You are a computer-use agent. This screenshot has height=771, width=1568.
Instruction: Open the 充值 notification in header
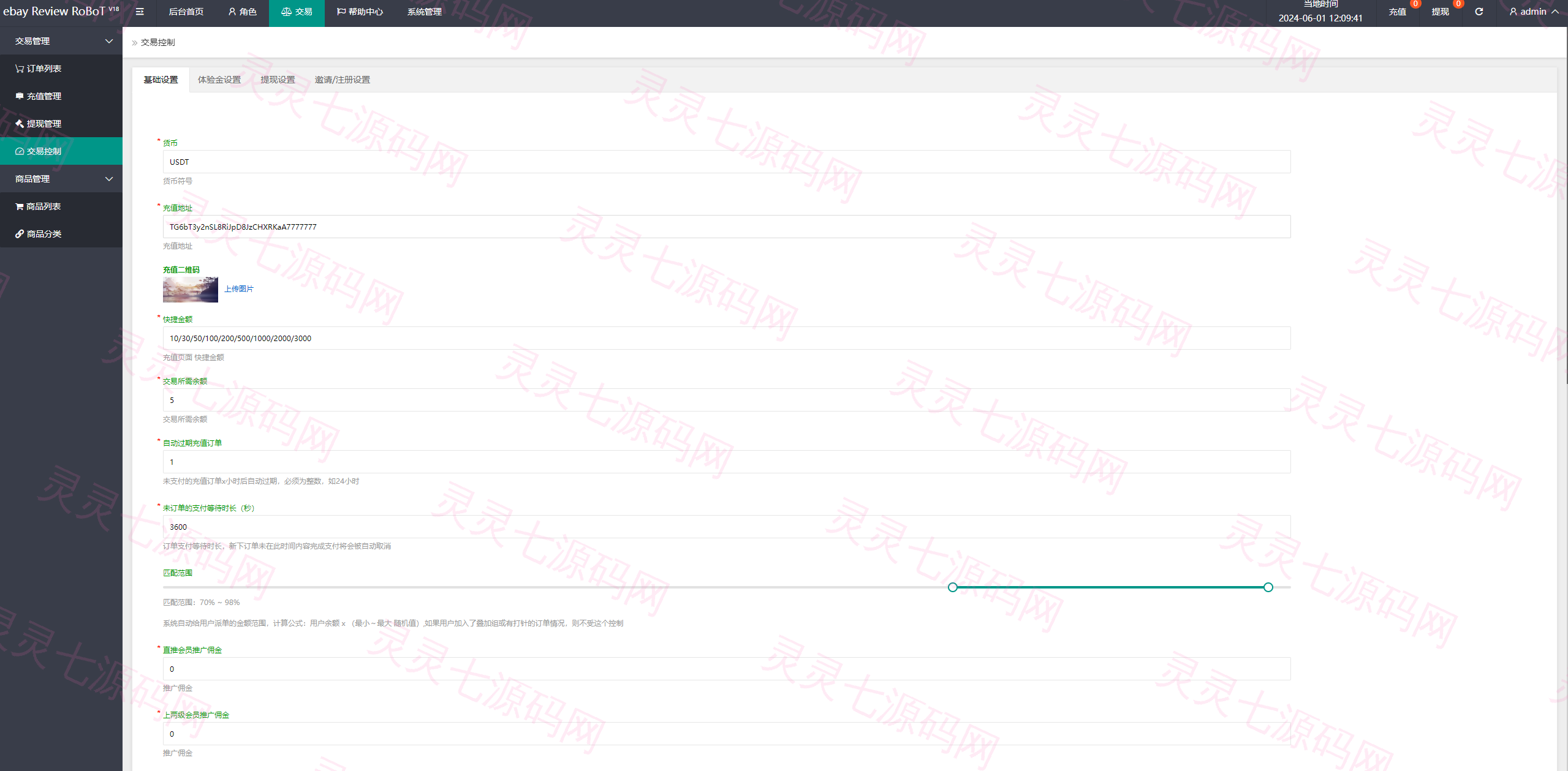tap(1397, 12)
